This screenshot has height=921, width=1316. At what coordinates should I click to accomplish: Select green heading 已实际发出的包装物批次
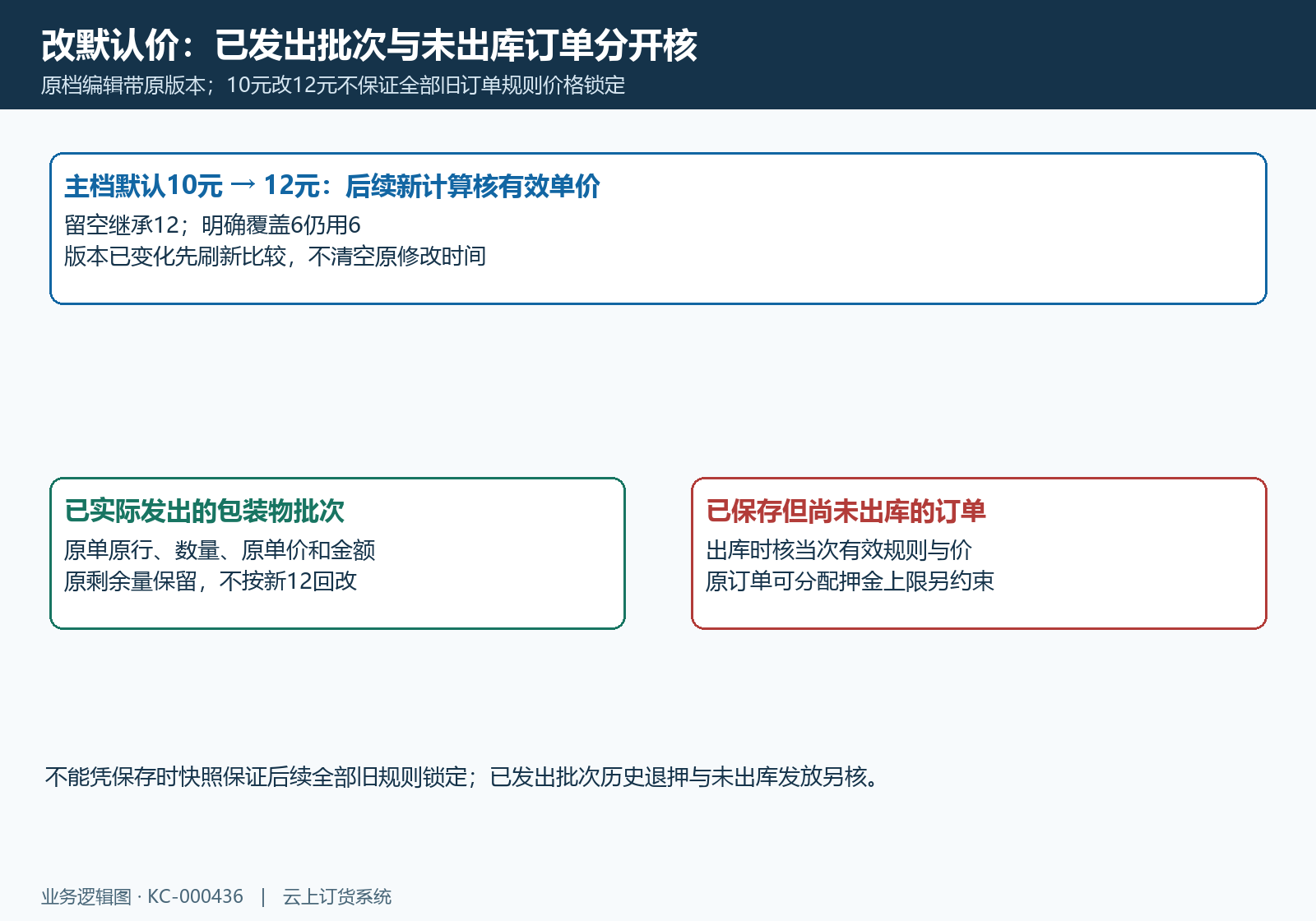coord(204,511)
